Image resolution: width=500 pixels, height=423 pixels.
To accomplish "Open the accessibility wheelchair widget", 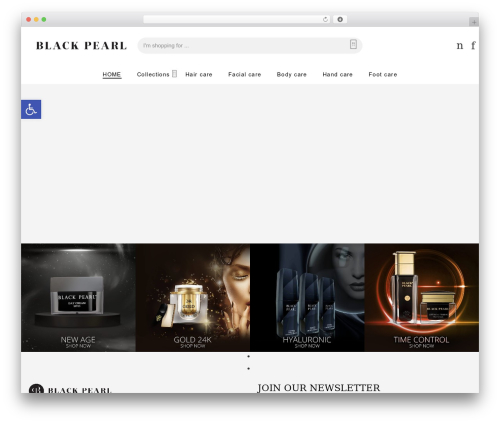I will pos(31,109).
